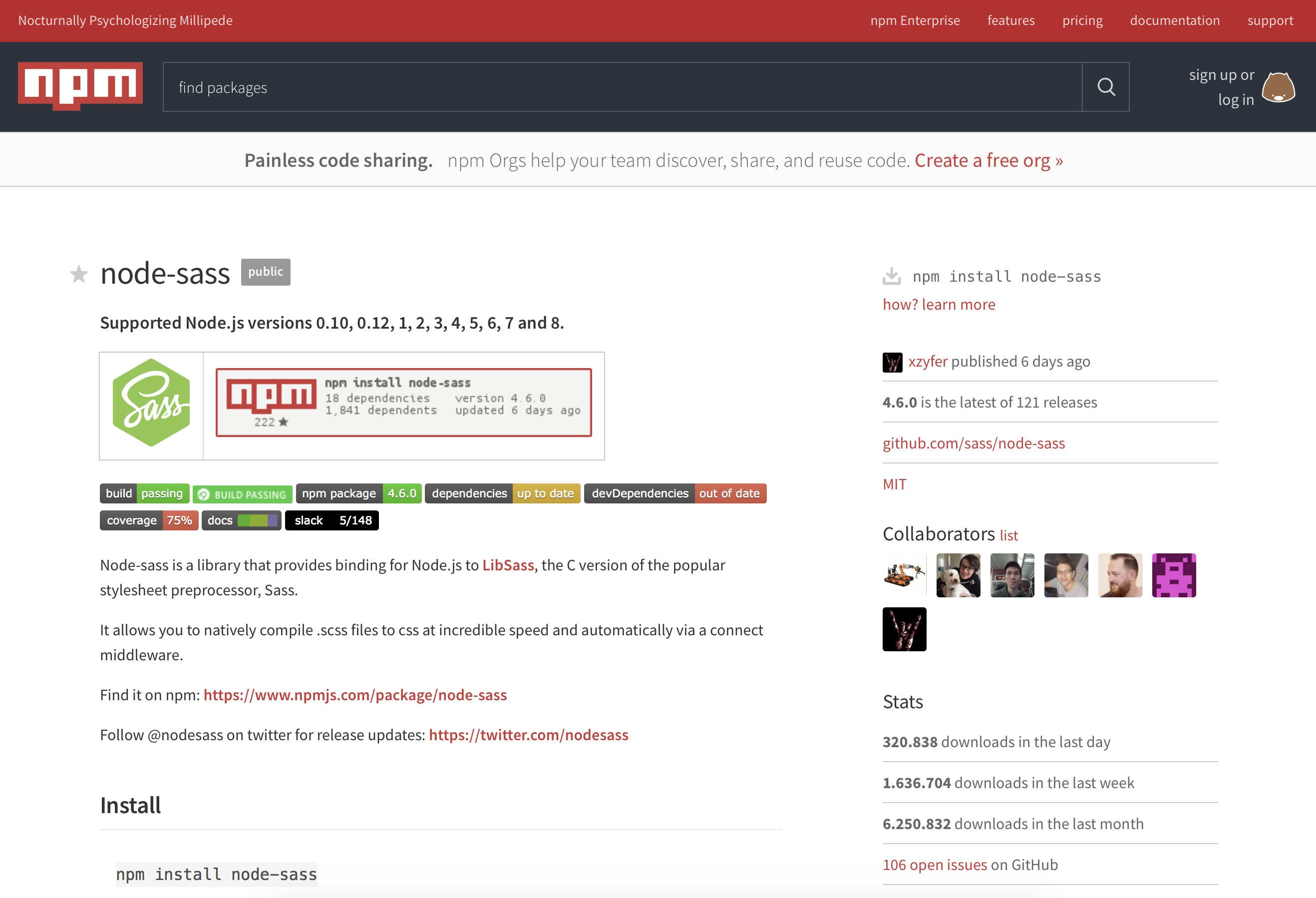
Task: Click xzyfer's small avatar next to published
Action: [893, 362]
